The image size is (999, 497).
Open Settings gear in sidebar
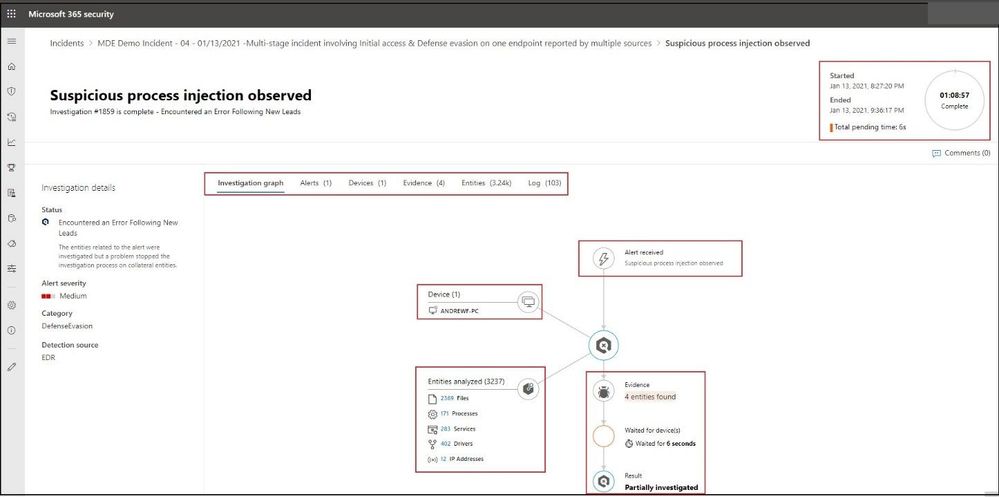point(11,305)
